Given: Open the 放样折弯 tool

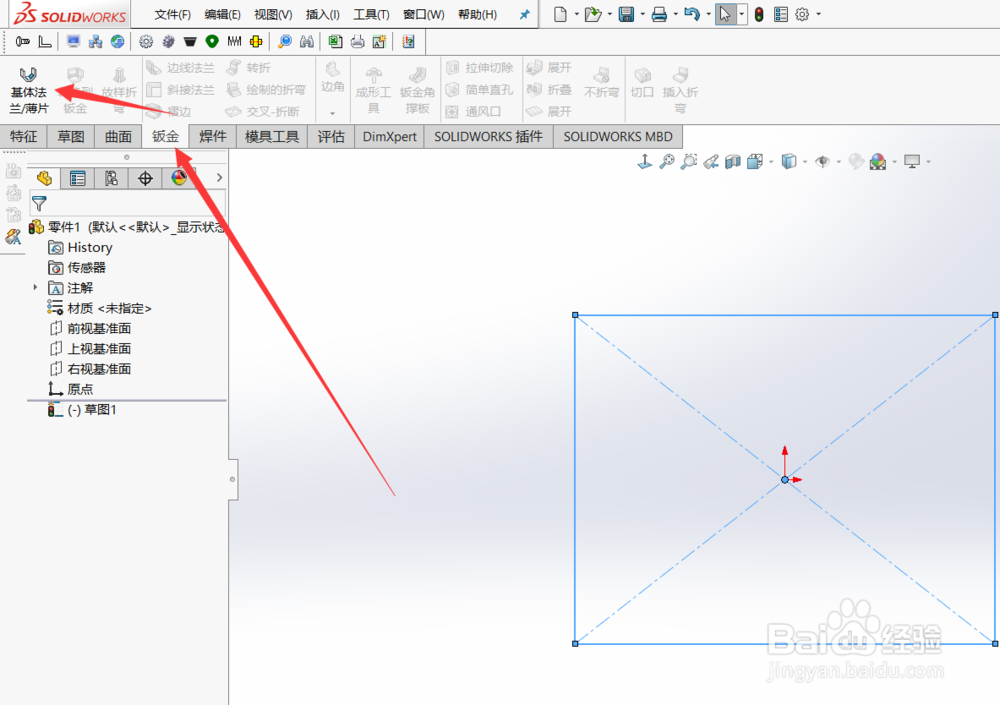Looking at the screenshot, I should [x=118, y=88].
